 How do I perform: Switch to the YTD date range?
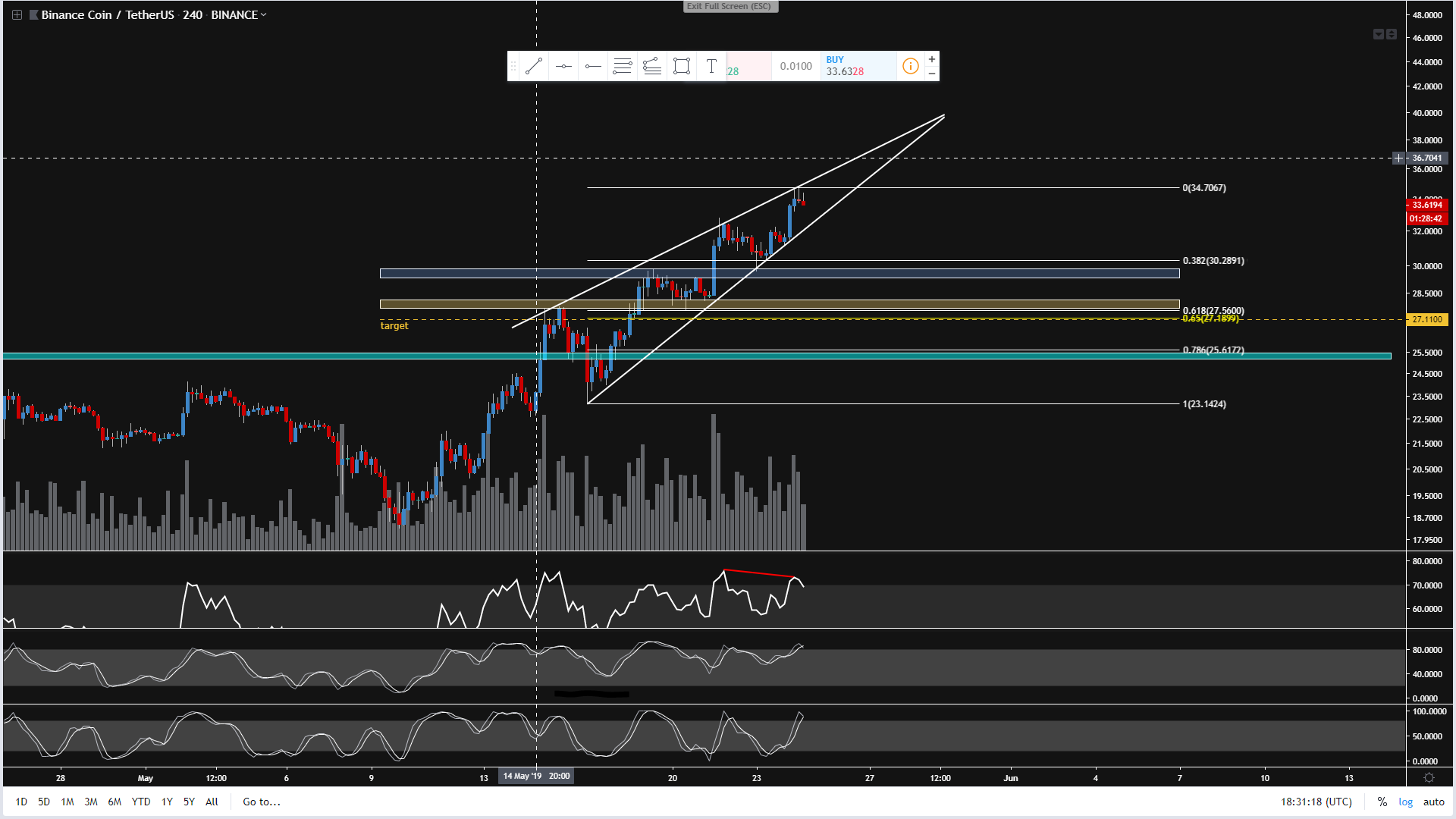point(141,802)
